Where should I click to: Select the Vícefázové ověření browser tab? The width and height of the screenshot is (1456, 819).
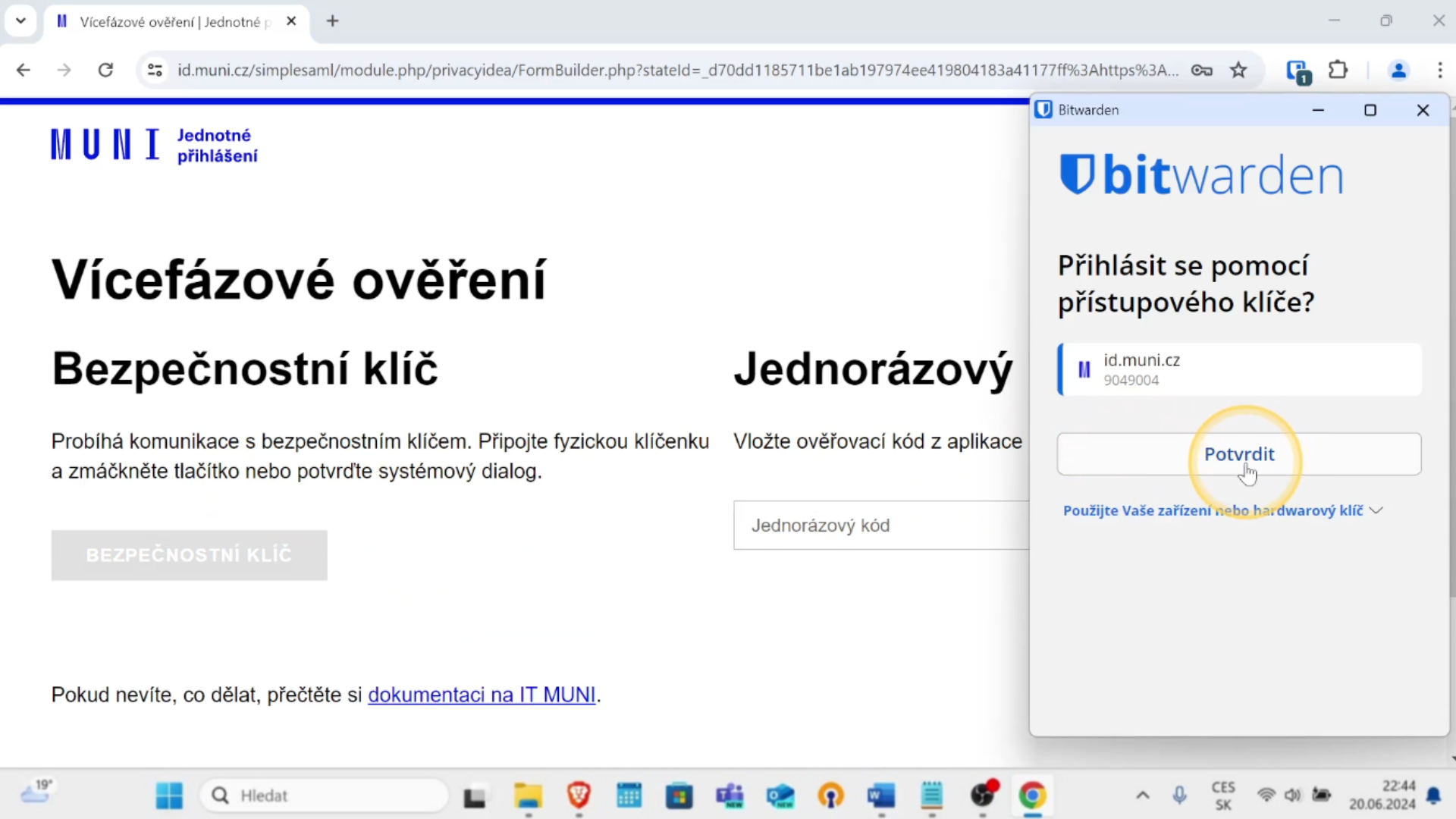(176, 22)
